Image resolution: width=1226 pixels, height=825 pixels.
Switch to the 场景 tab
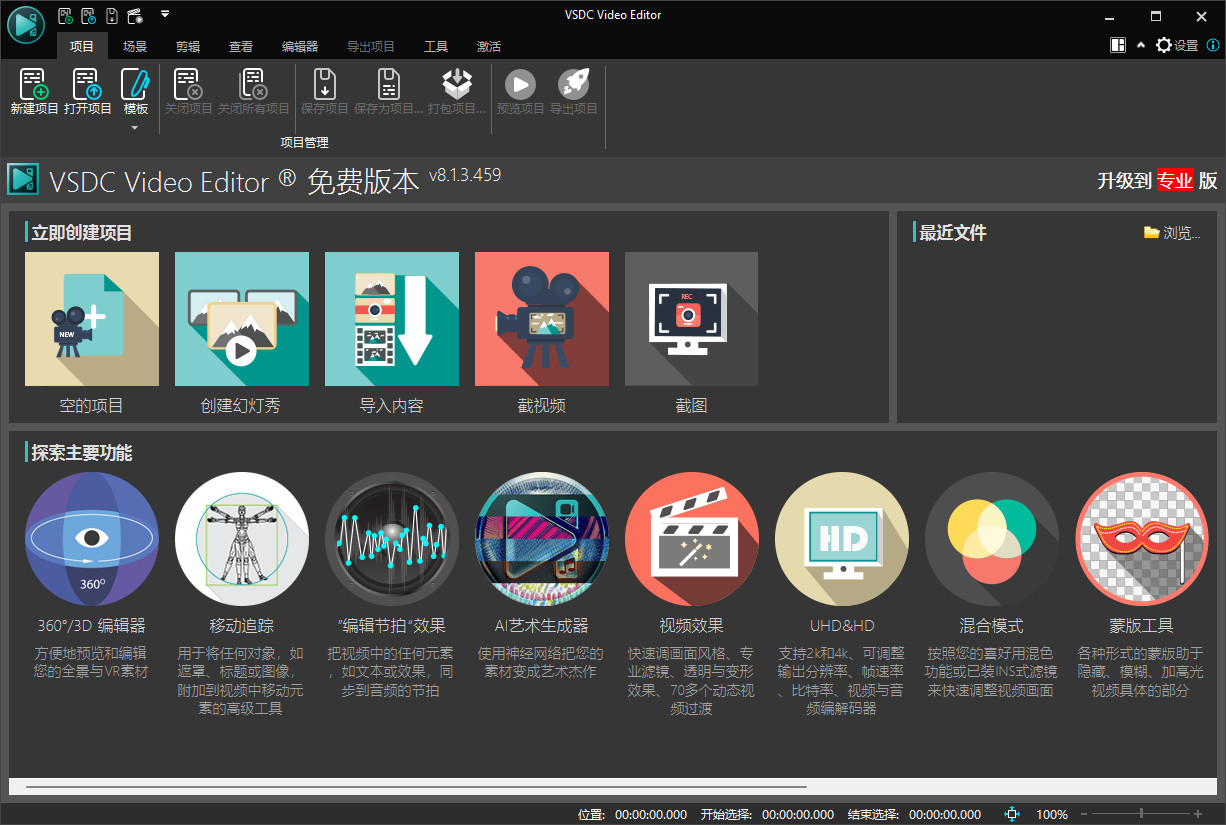tap(135, 46)
